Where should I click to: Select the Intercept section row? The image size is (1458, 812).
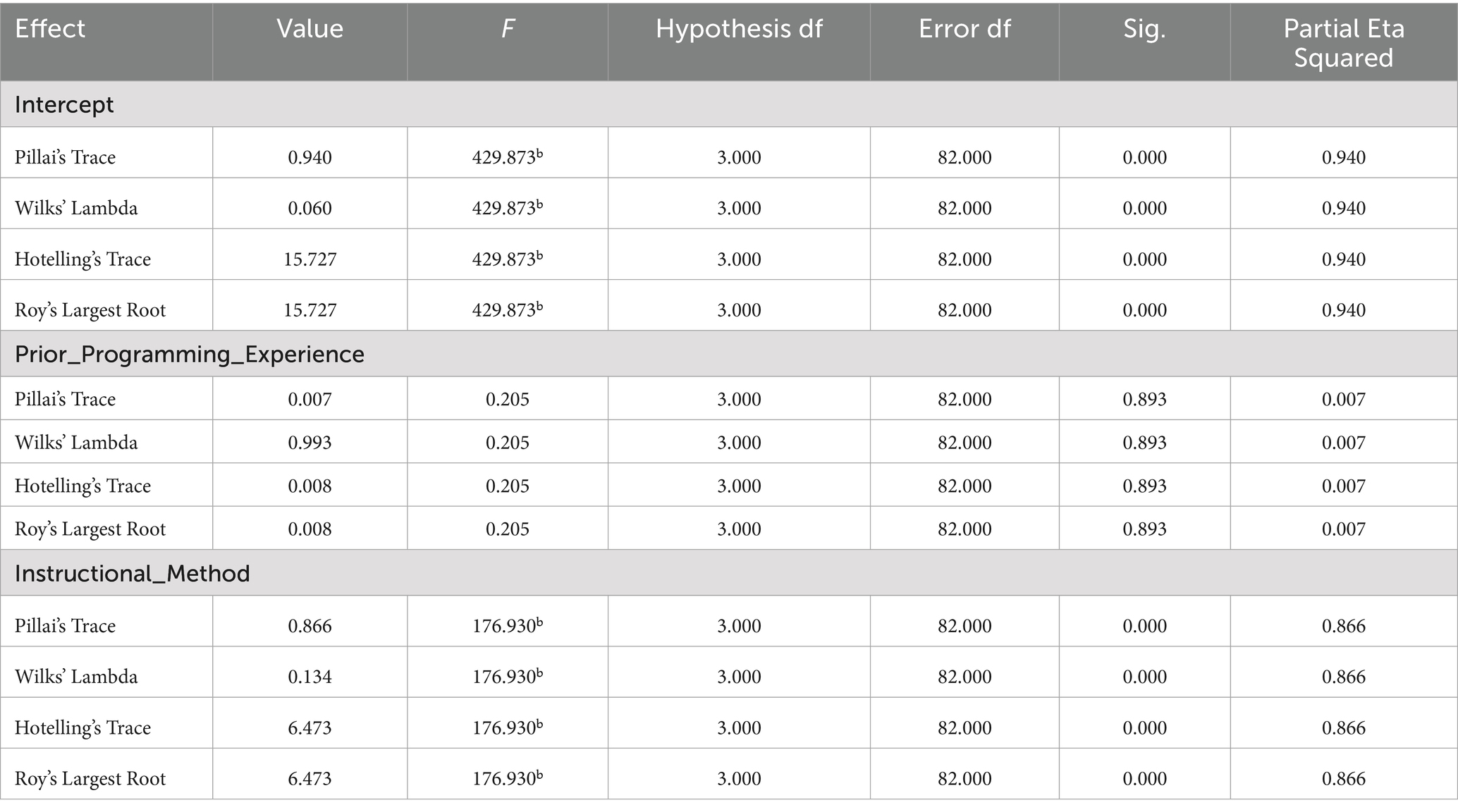pos(64,104)
